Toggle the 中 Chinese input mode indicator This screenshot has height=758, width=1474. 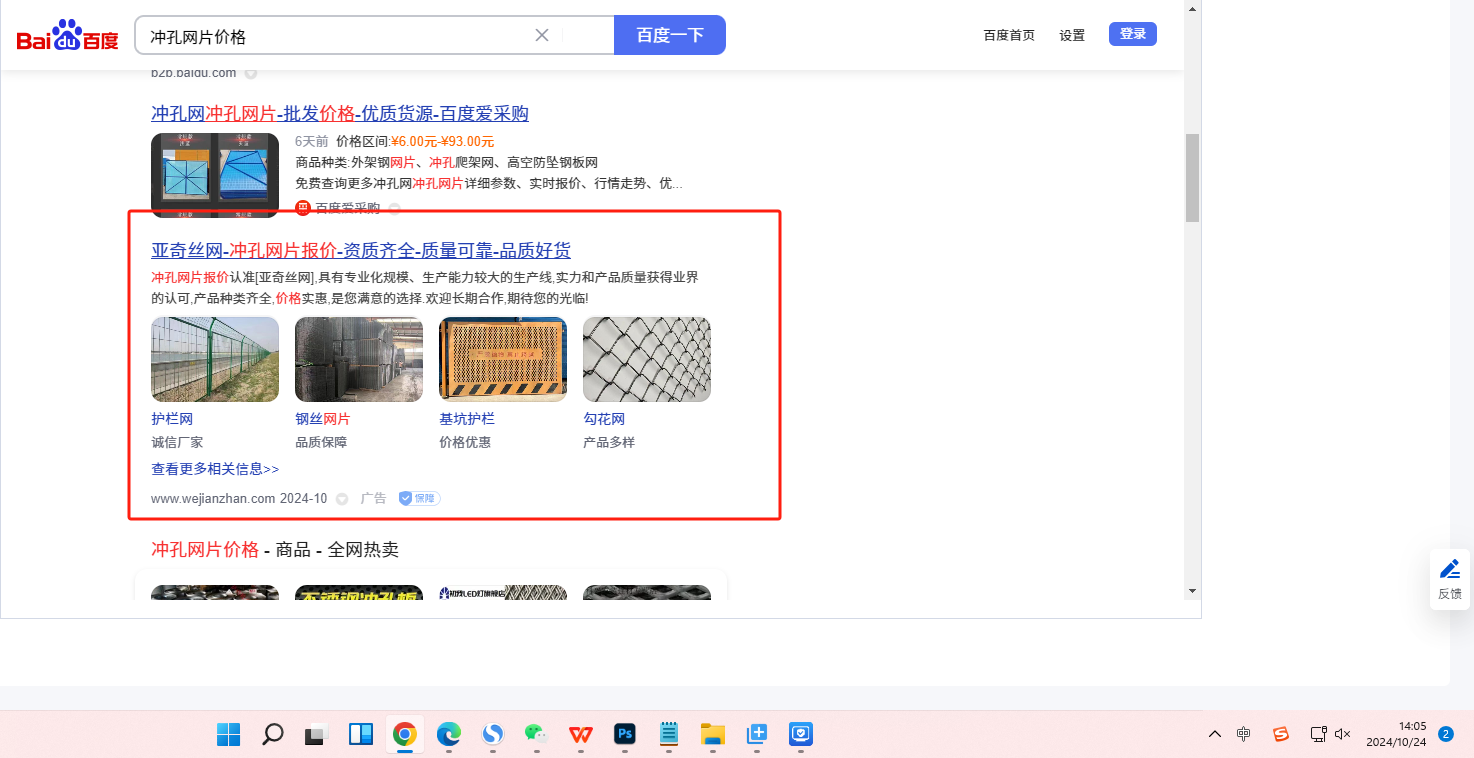coord(1243,735)
